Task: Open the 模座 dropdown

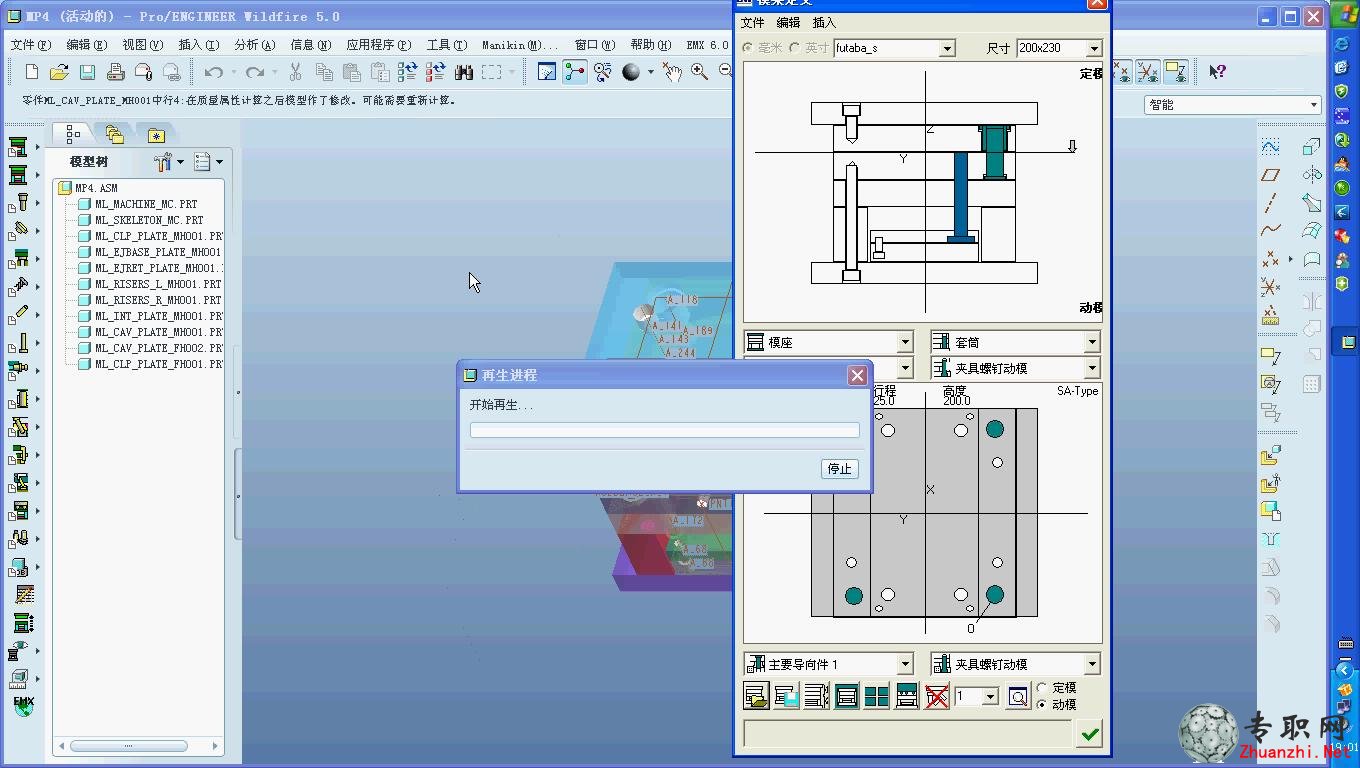Action: click(905, 342)
